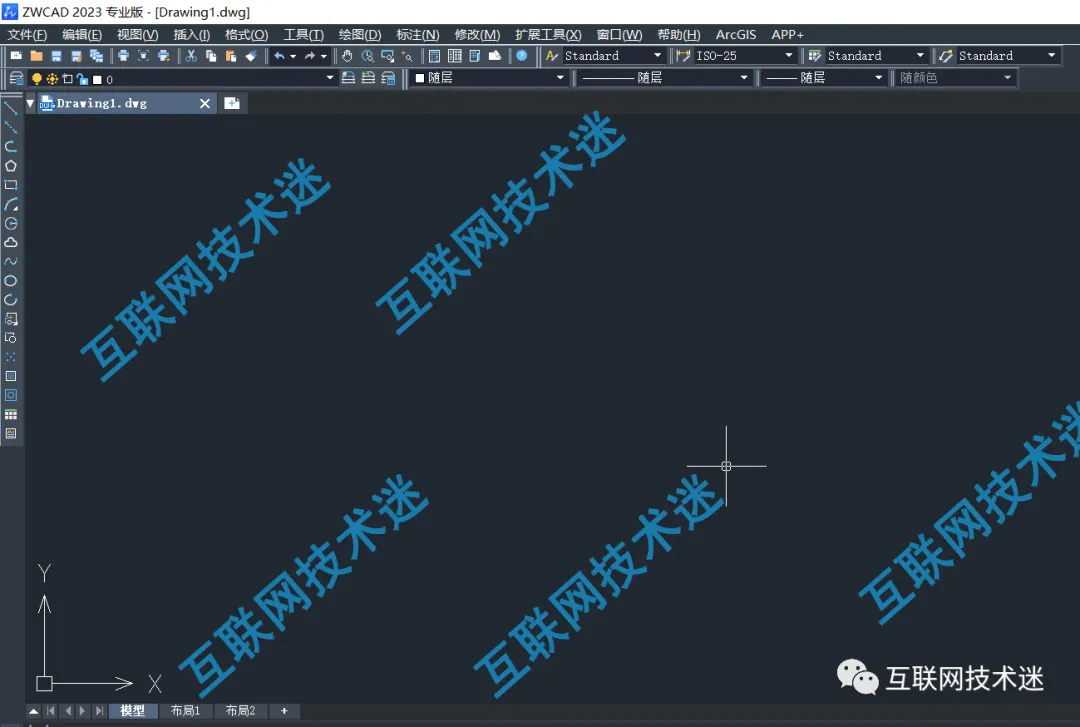This screenshot has height=727, width=1080.
Task: Toggle layer 0 on/off light bulb
Action: click(x=37, y=79)
